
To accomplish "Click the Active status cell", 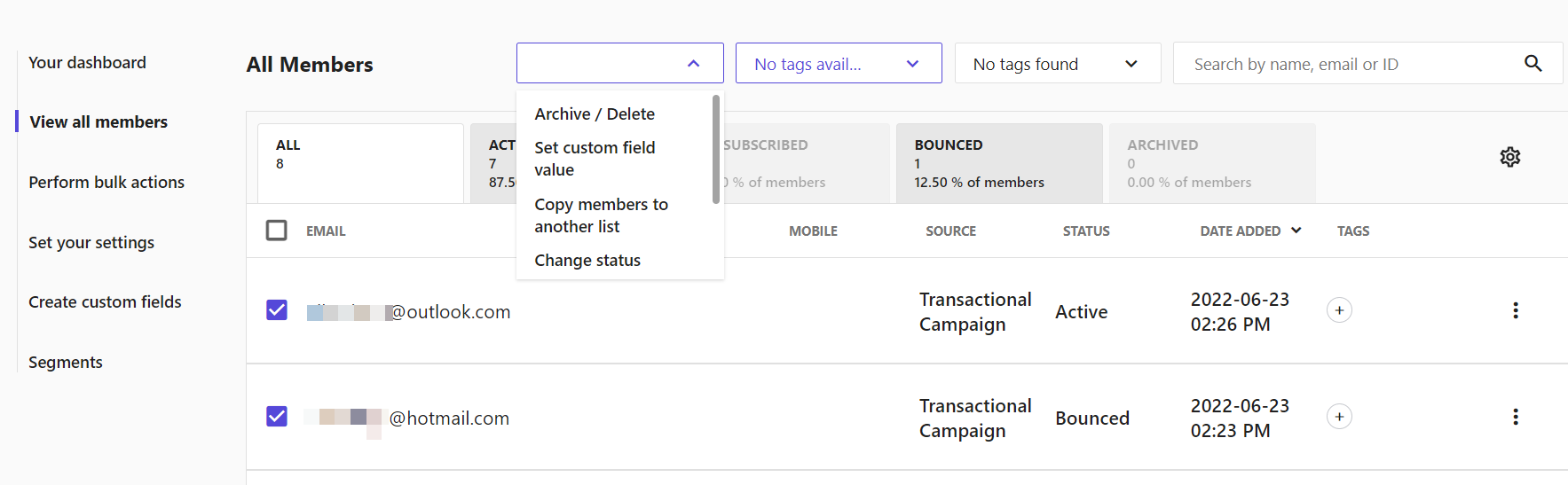I will [1081, 311].
